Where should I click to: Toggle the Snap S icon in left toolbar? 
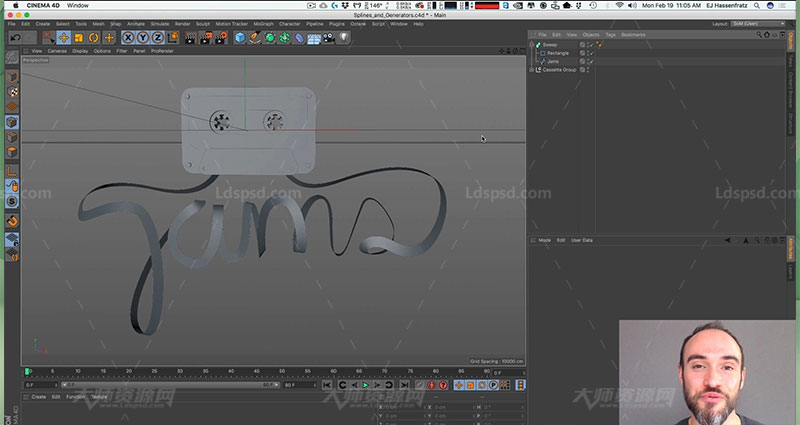click(x=12, y=201)
